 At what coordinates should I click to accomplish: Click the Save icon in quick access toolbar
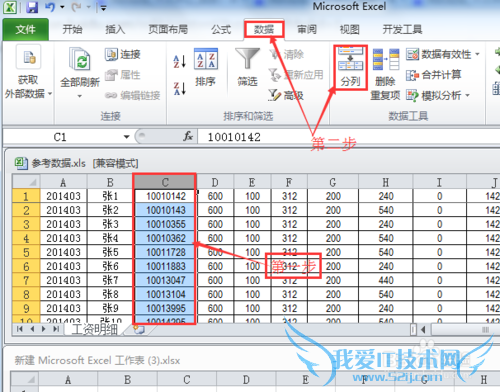pos(32,7)
